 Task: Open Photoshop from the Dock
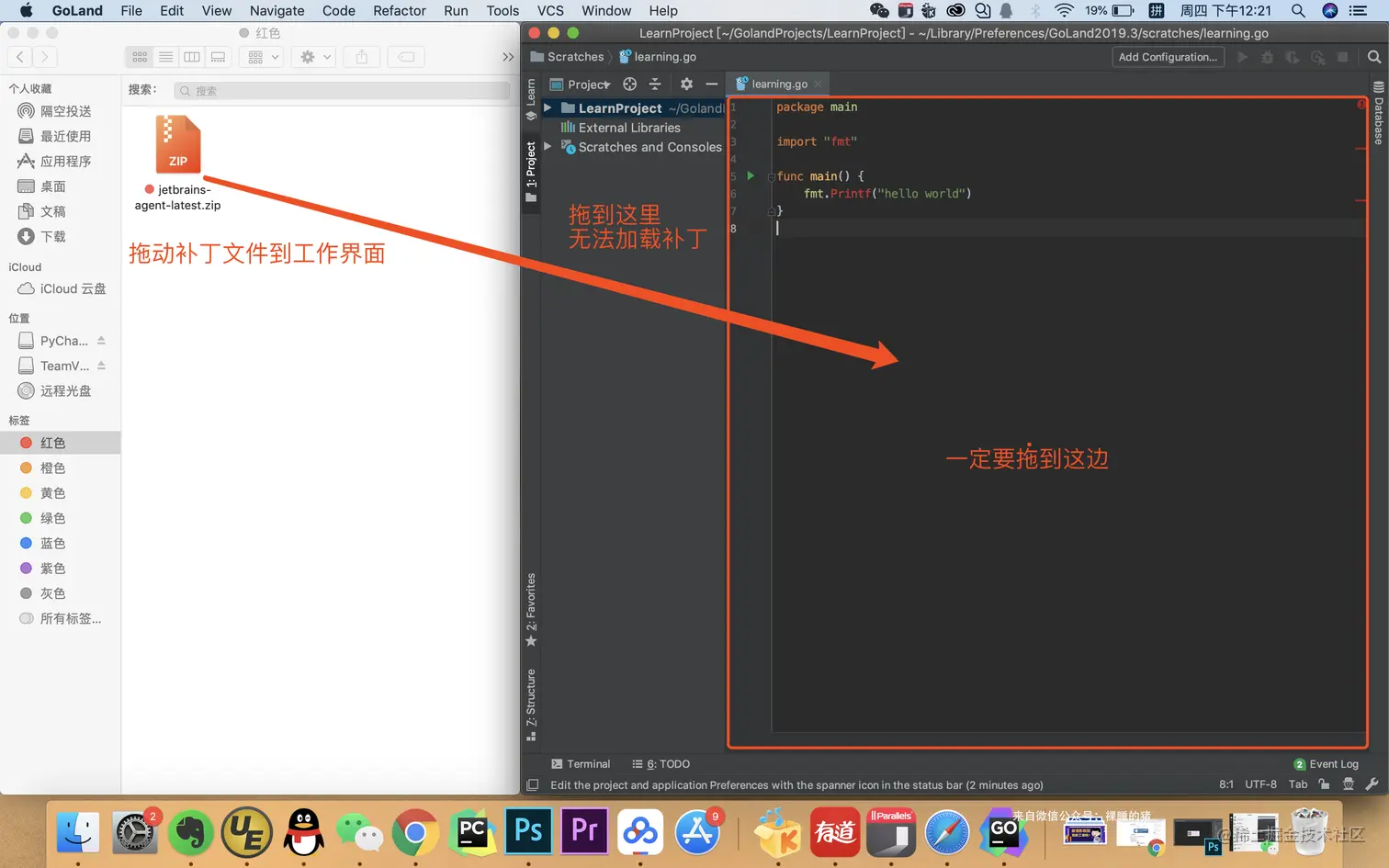click(x=528, y=831)
